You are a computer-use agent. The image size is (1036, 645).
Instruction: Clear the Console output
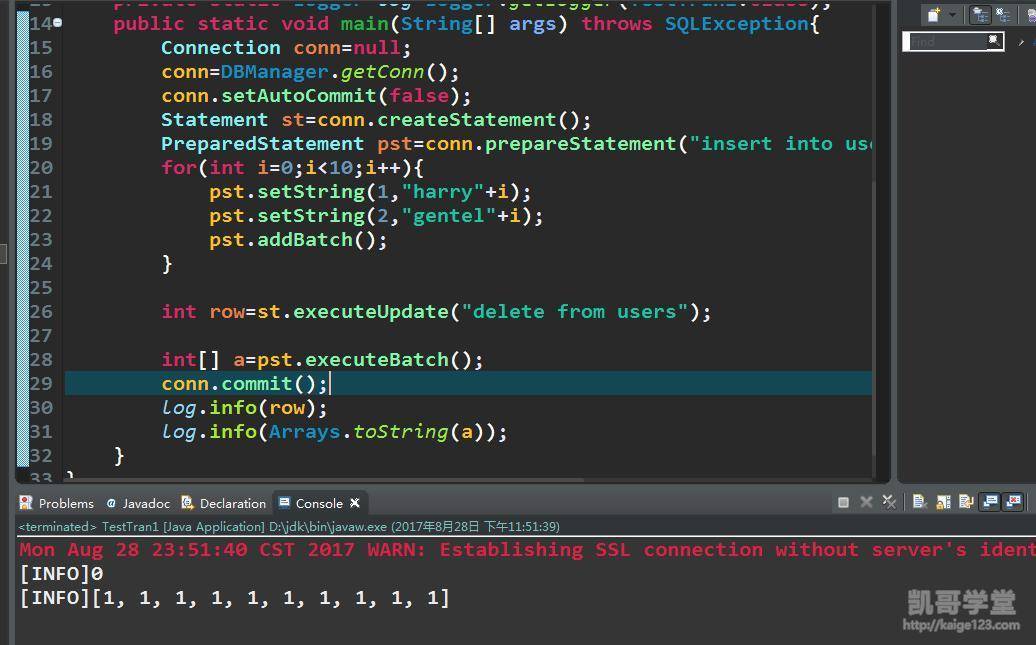point(919,503)
